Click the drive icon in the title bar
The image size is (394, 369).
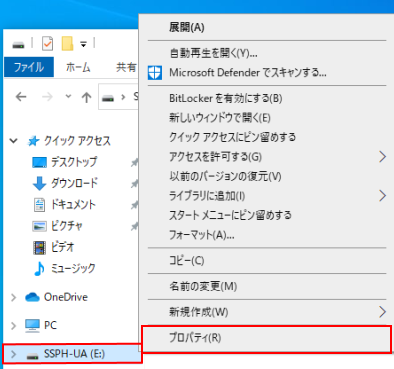tap(18, 44)
